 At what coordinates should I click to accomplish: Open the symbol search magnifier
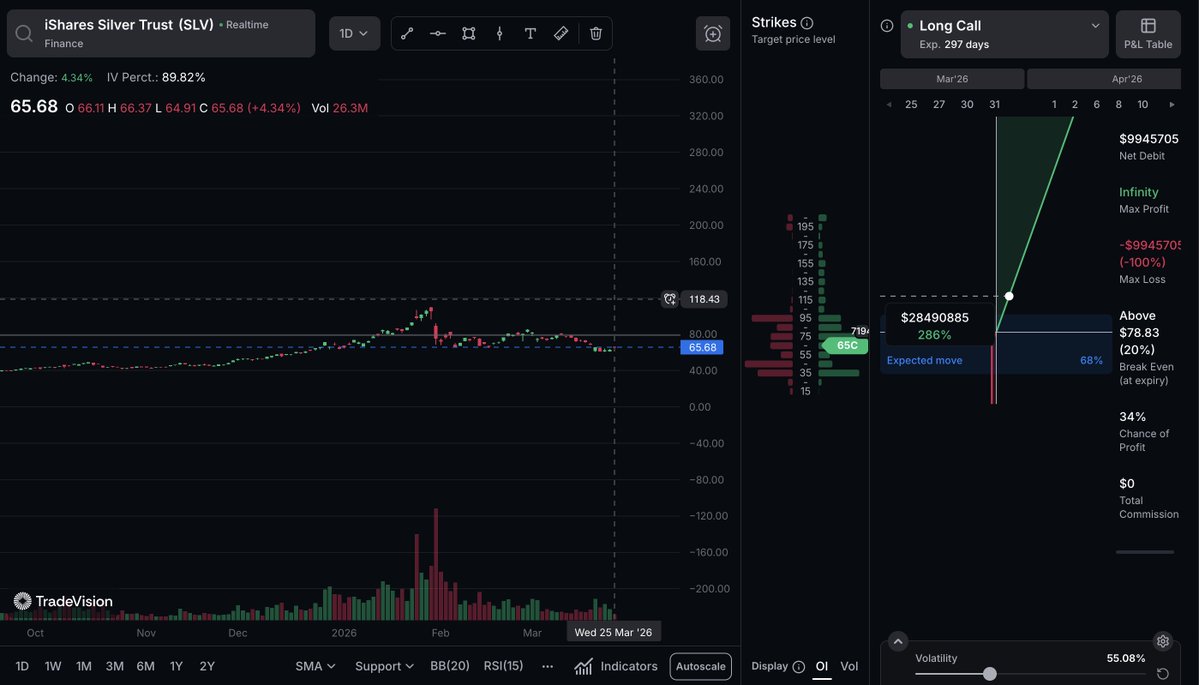24,34
